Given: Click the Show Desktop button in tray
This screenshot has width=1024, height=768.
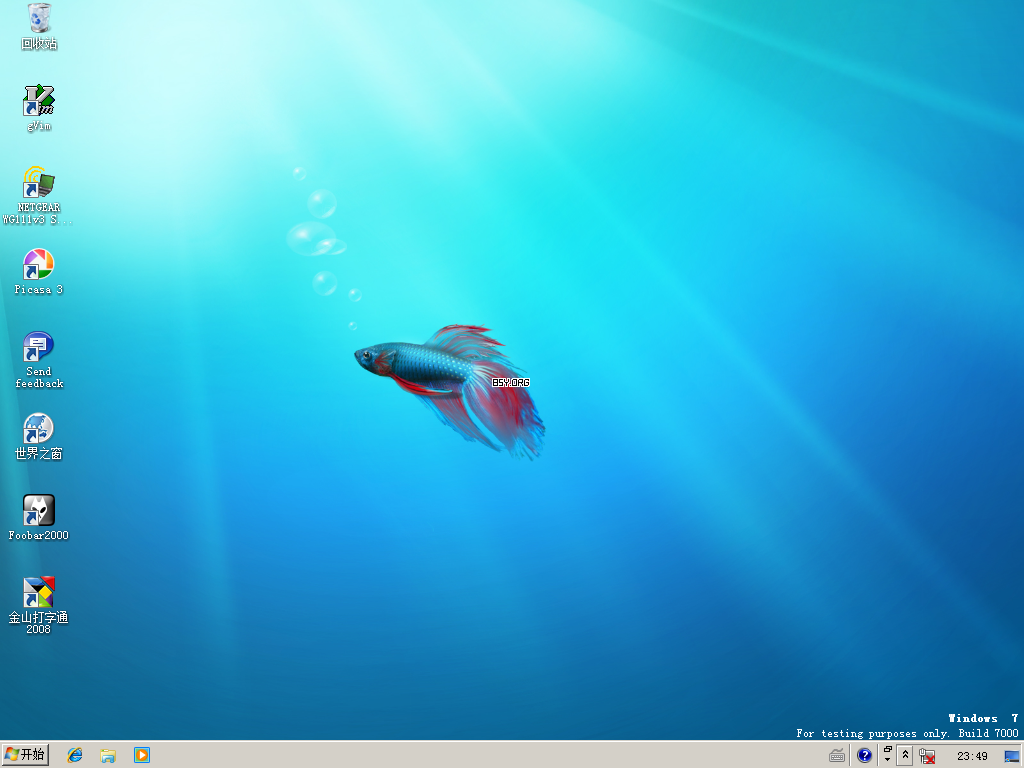Looking at the screenshot, I should coord(1012,756).
